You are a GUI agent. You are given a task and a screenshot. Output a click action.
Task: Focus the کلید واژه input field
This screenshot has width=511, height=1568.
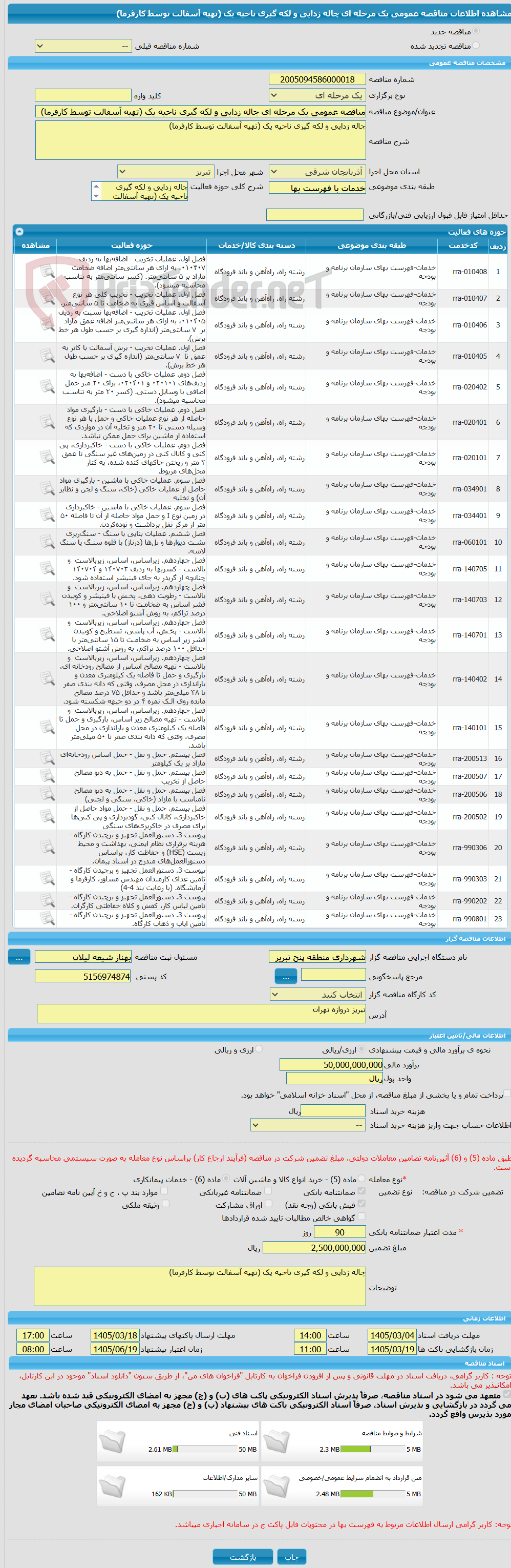[83, 95]
